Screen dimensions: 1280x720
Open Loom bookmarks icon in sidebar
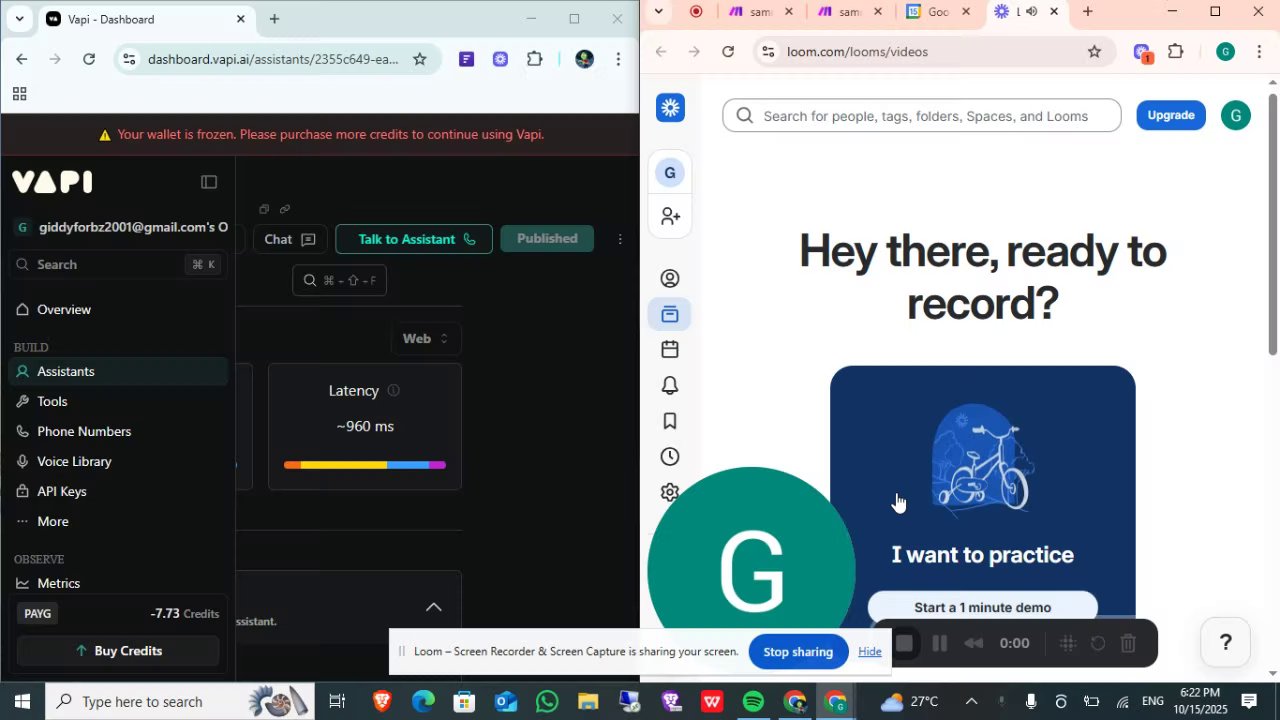coord(670,421)
